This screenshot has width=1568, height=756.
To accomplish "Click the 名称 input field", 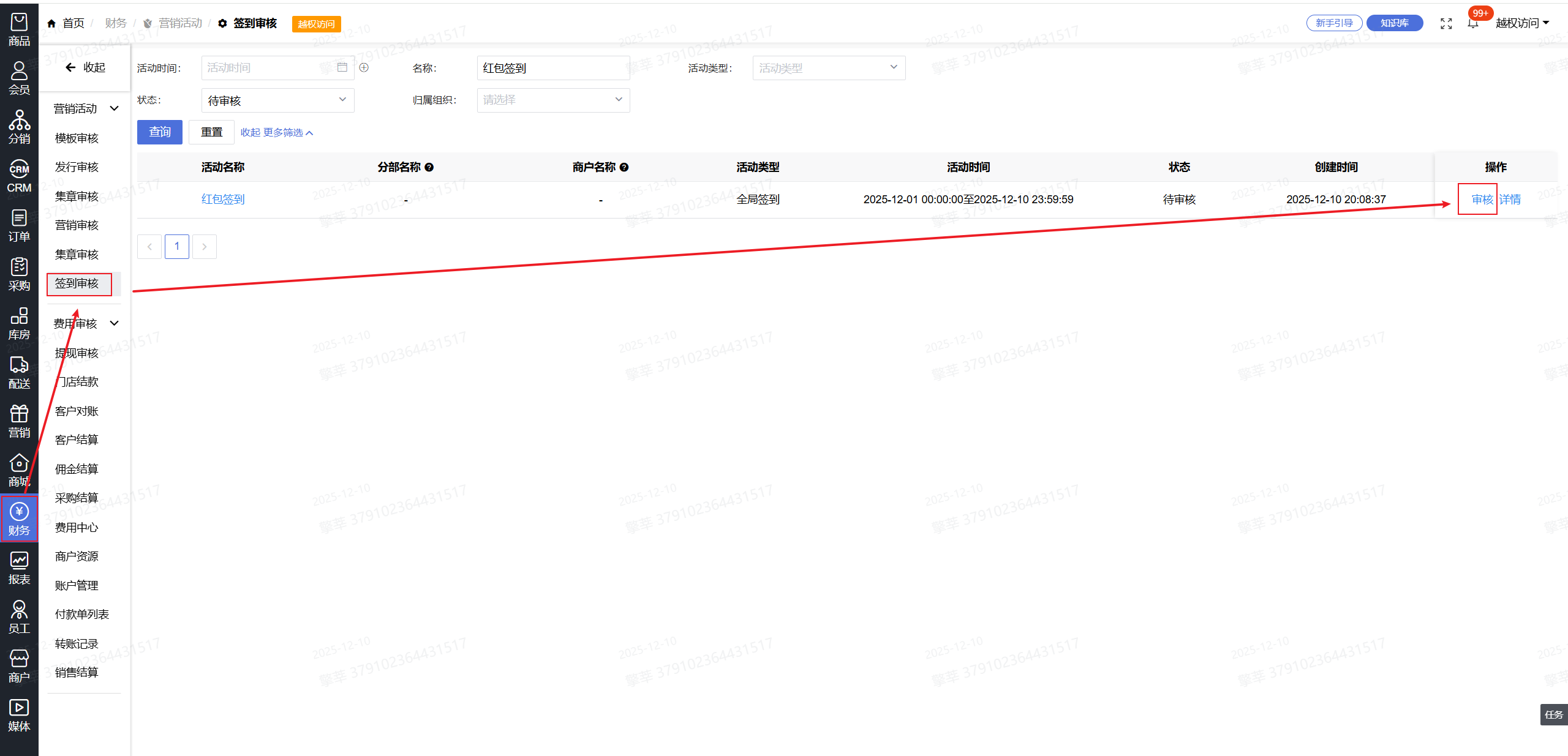I will click(x=552, y=68).
